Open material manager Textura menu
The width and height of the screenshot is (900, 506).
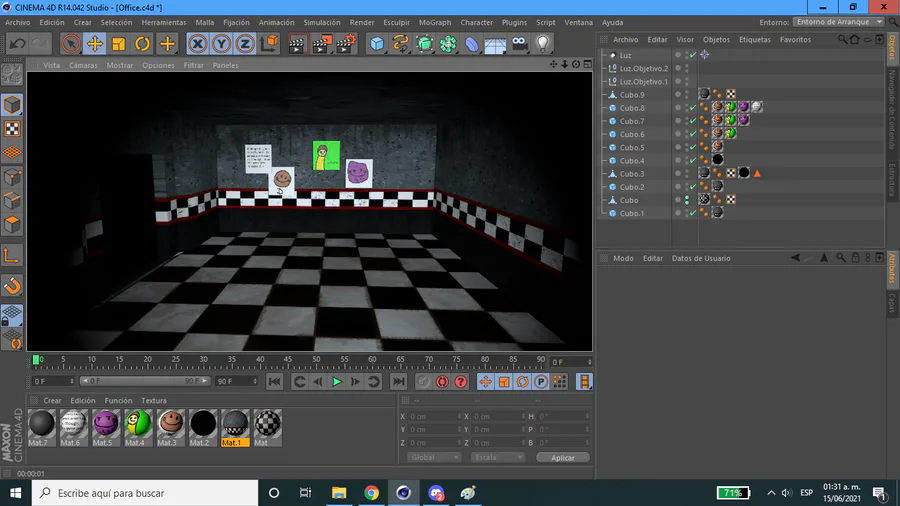tap(154, 400)
